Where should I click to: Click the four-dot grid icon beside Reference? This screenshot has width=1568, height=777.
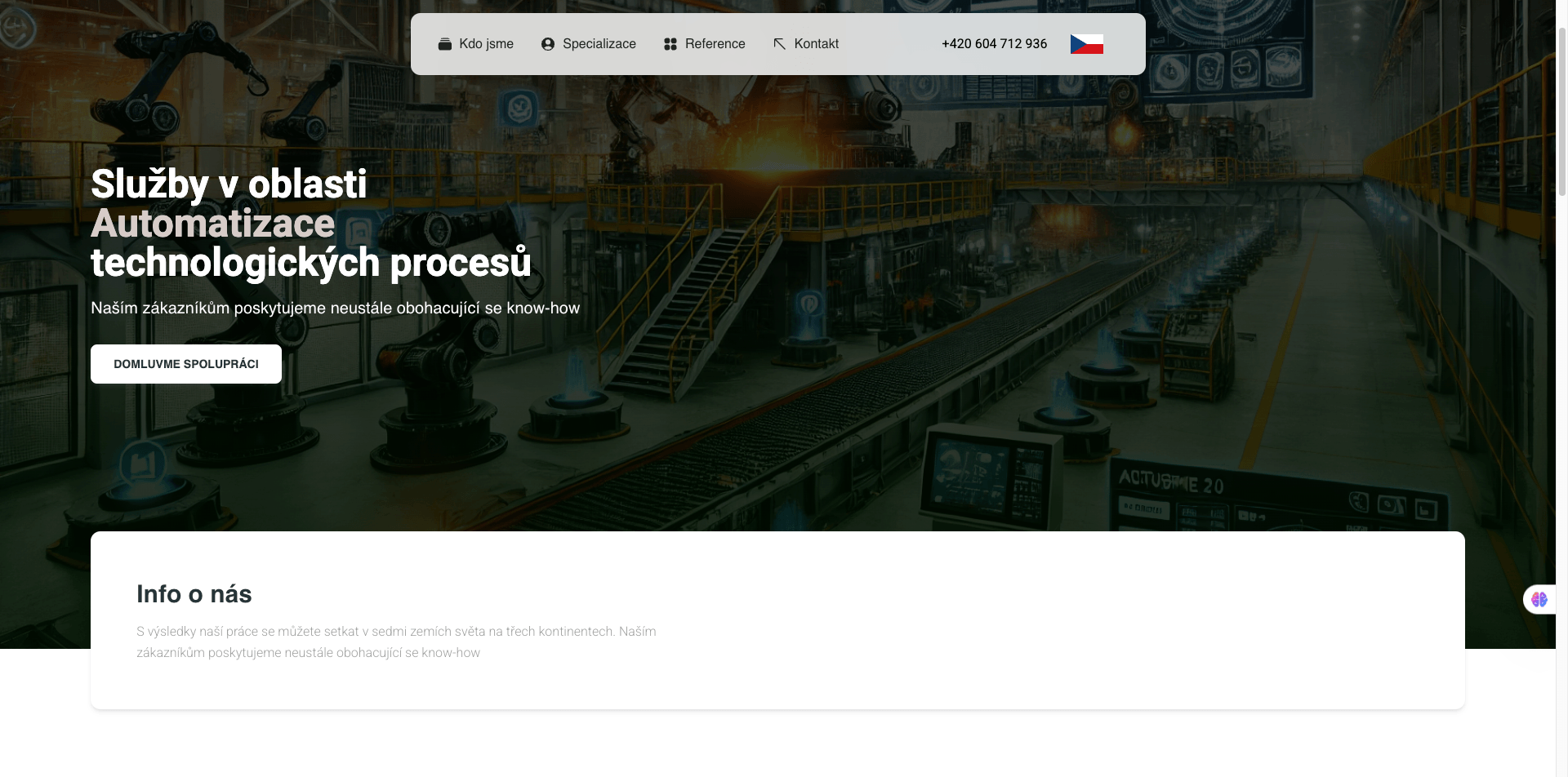tap(670, 44)
